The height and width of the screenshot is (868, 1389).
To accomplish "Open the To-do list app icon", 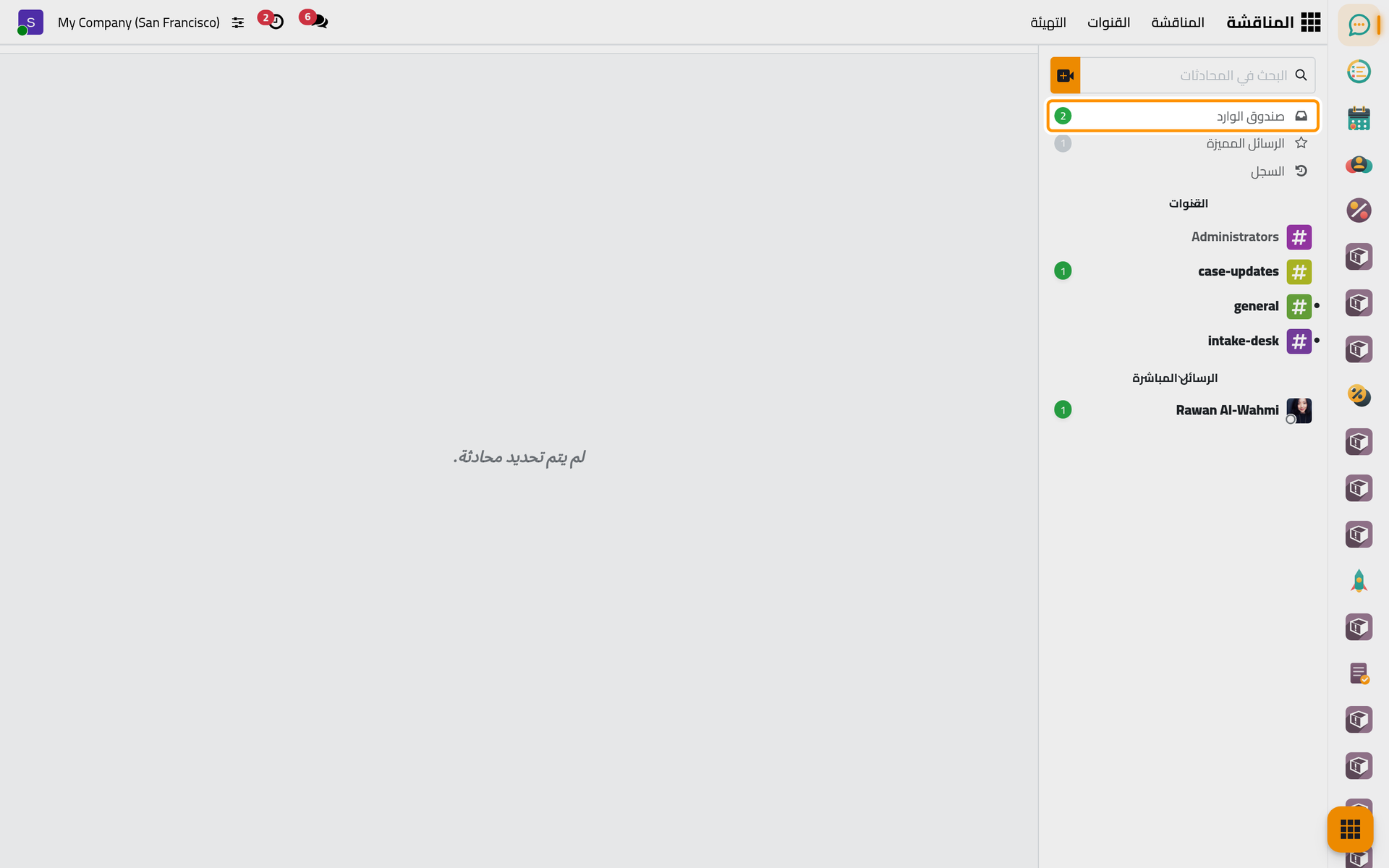I will (1359, 72).
